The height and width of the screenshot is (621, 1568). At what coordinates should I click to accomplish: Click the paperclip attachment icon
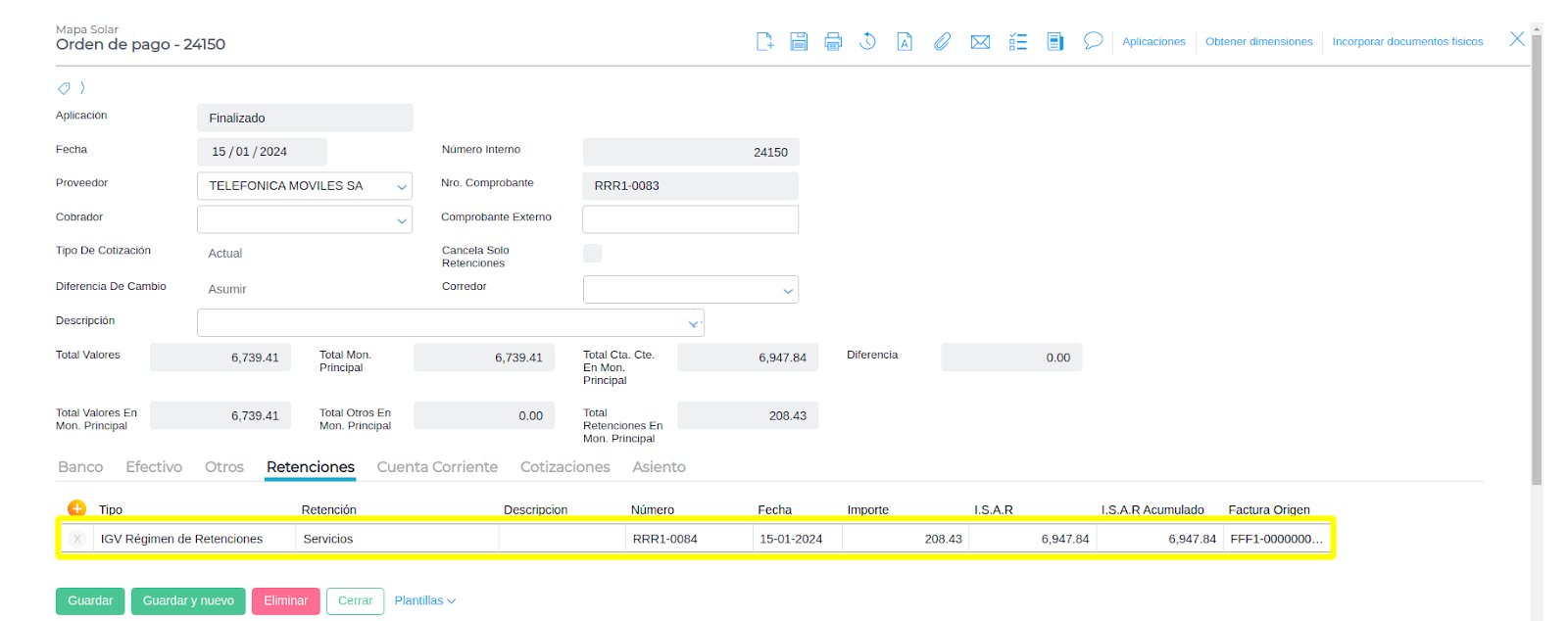coord(942,41)
